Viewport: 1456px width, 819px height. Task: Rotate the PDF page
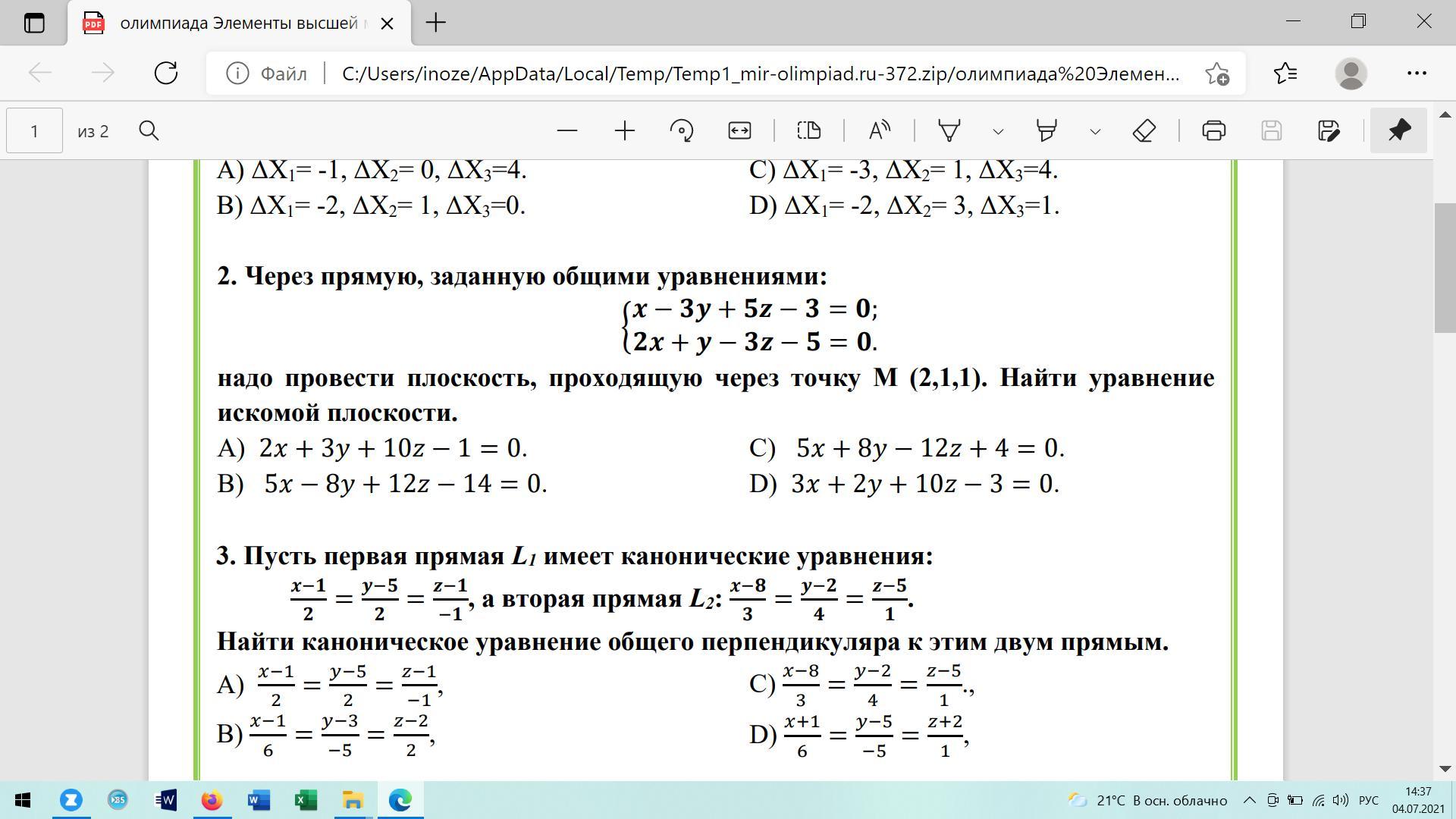click(682, 131)
